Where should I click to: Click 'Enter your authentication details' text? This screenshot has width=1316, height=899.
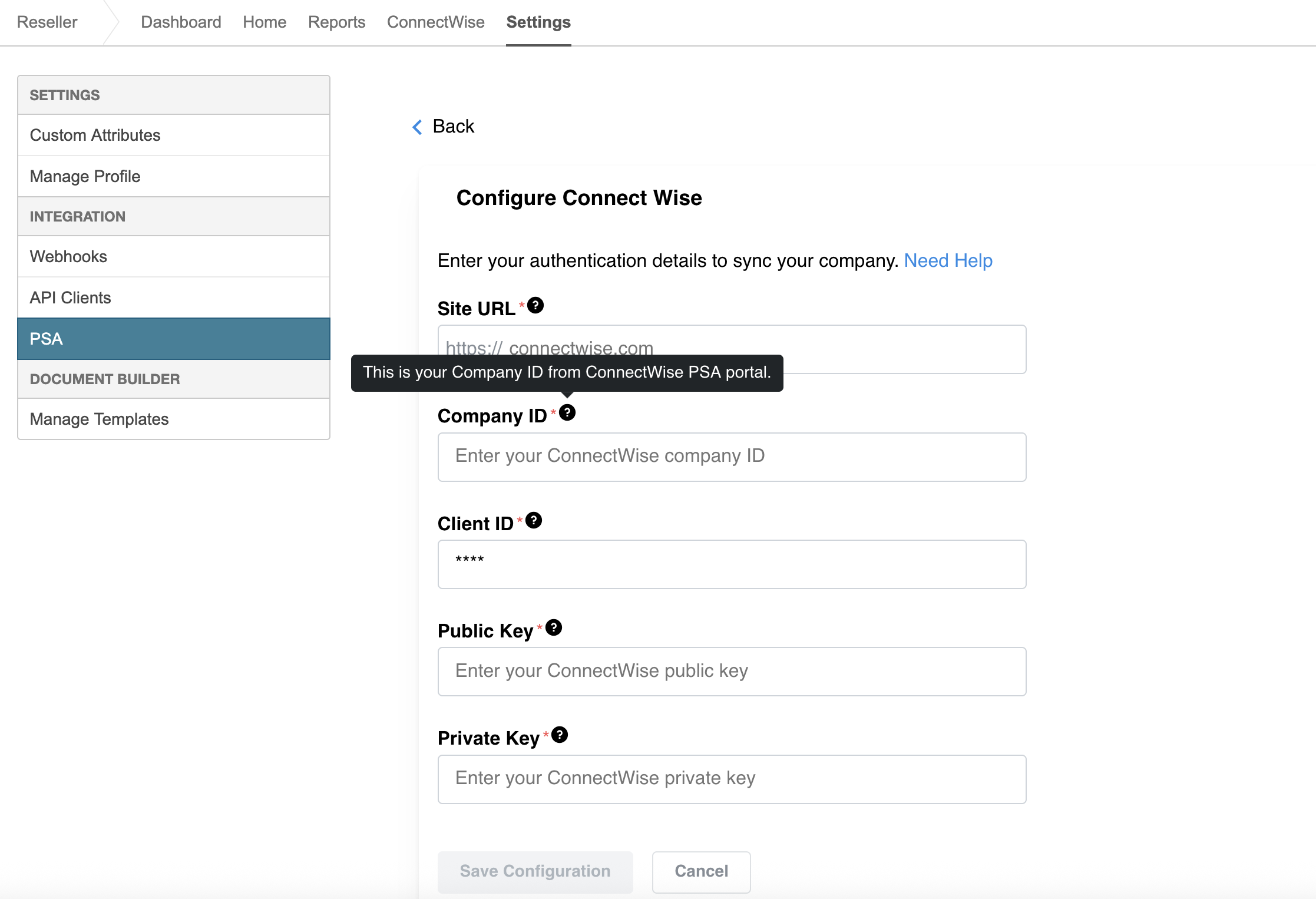pyautogui.click(x=667, y=260)
